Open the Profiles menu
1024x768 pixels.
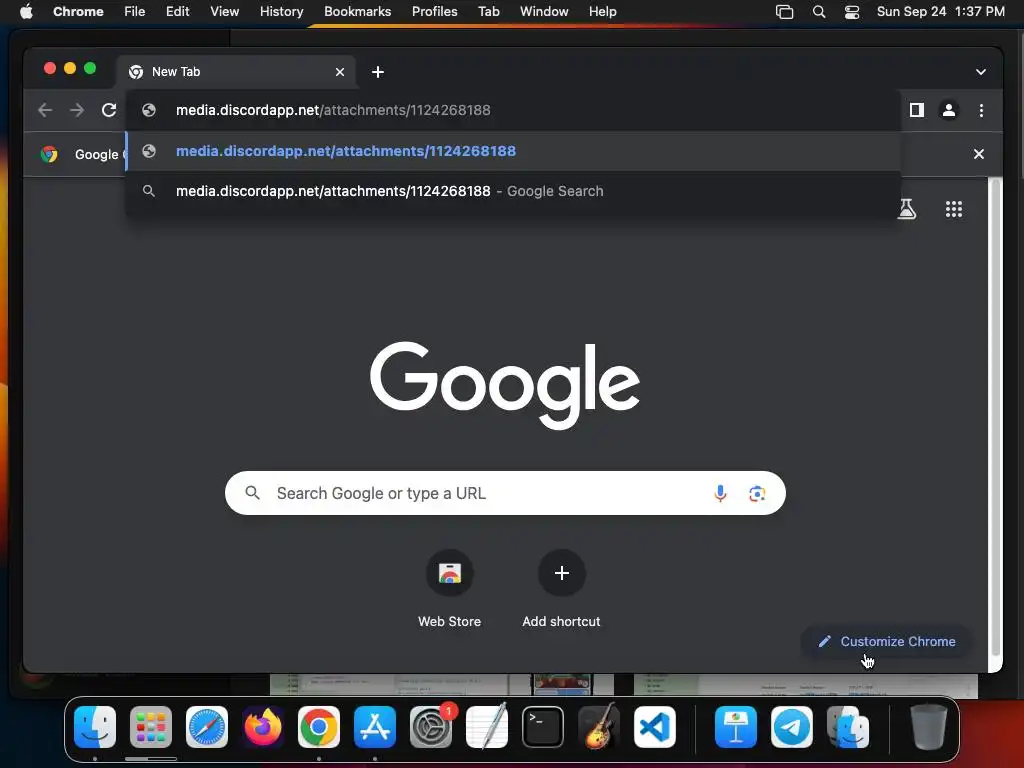coord(434,12)
